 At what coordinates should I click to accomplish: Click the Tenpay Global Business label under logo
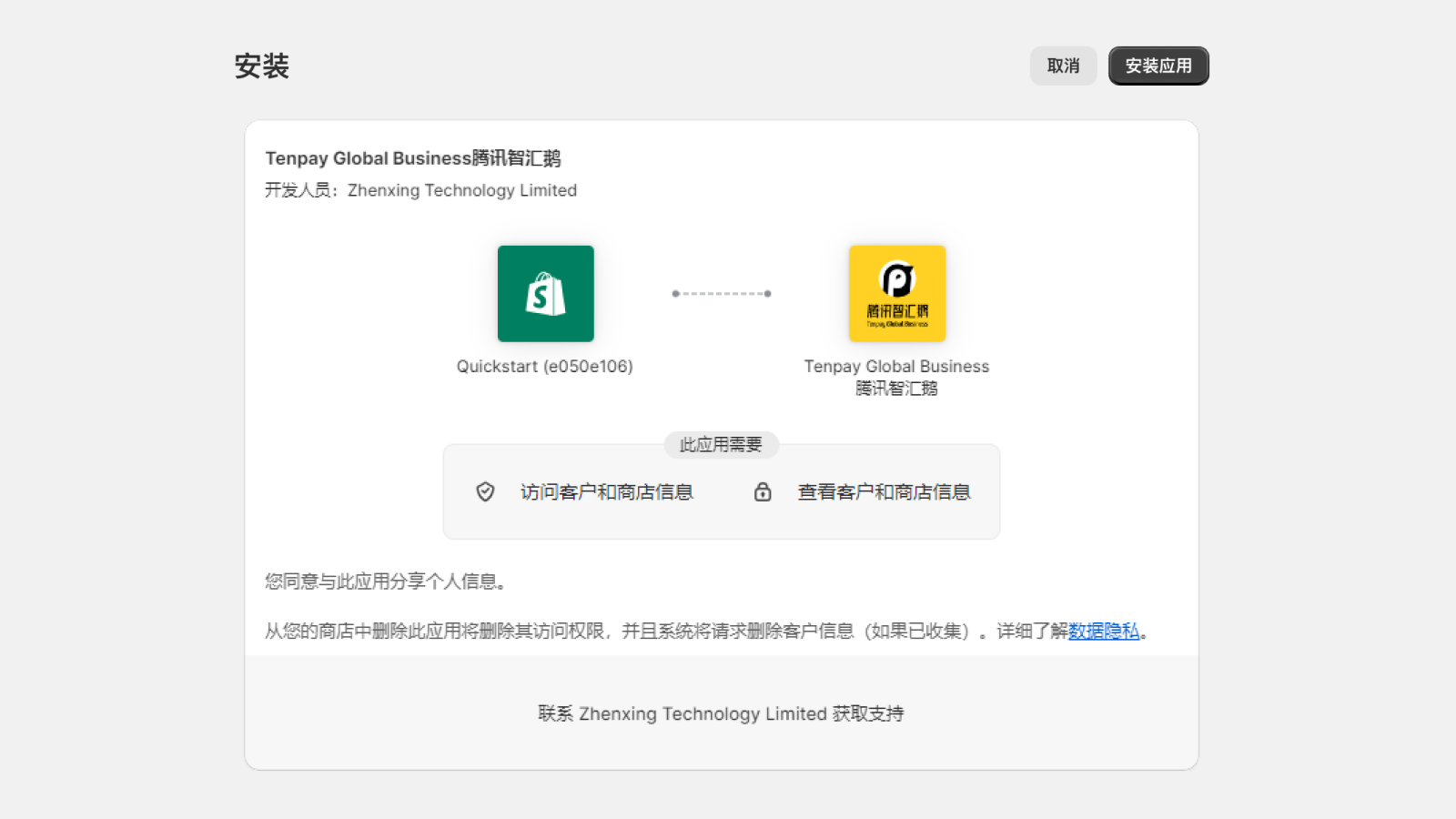point(896,377)
